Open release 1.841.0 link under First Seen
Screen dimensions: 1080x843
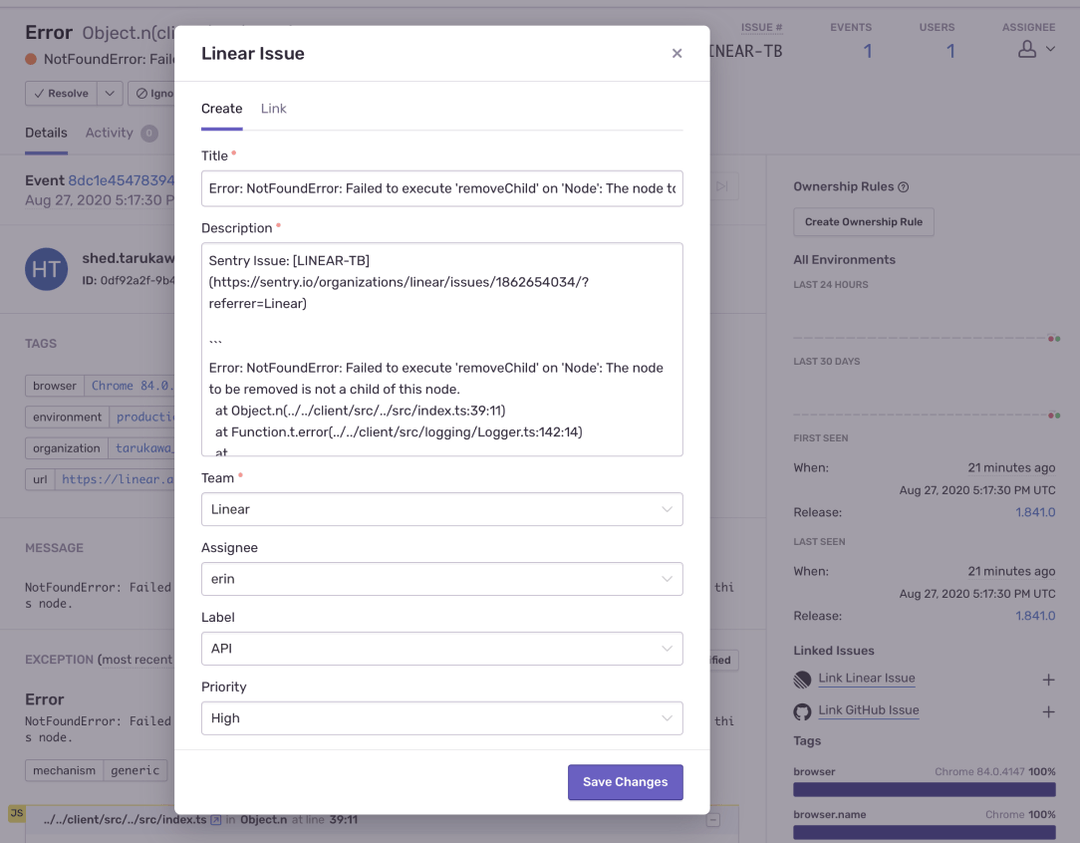click(1035, 512)
